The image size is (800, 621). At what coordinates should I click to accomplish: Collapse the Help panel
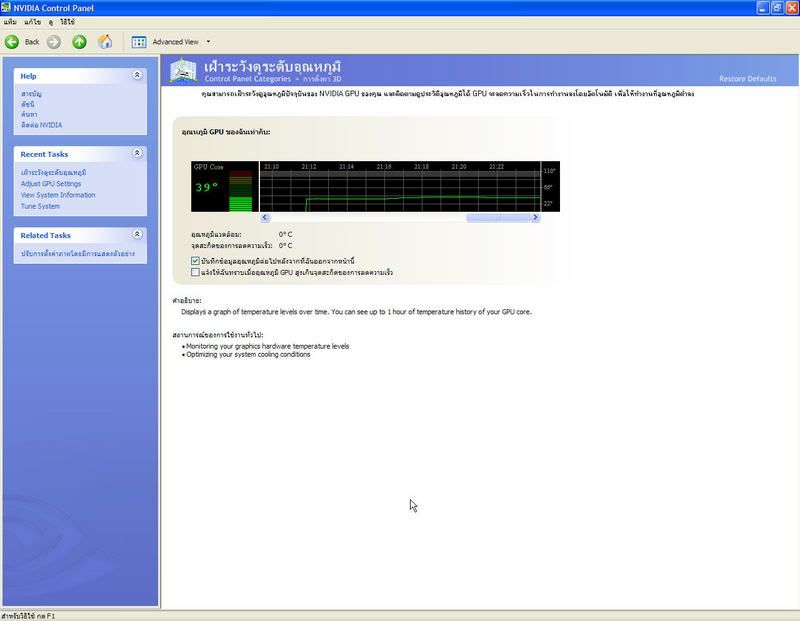tap(137, 75)
